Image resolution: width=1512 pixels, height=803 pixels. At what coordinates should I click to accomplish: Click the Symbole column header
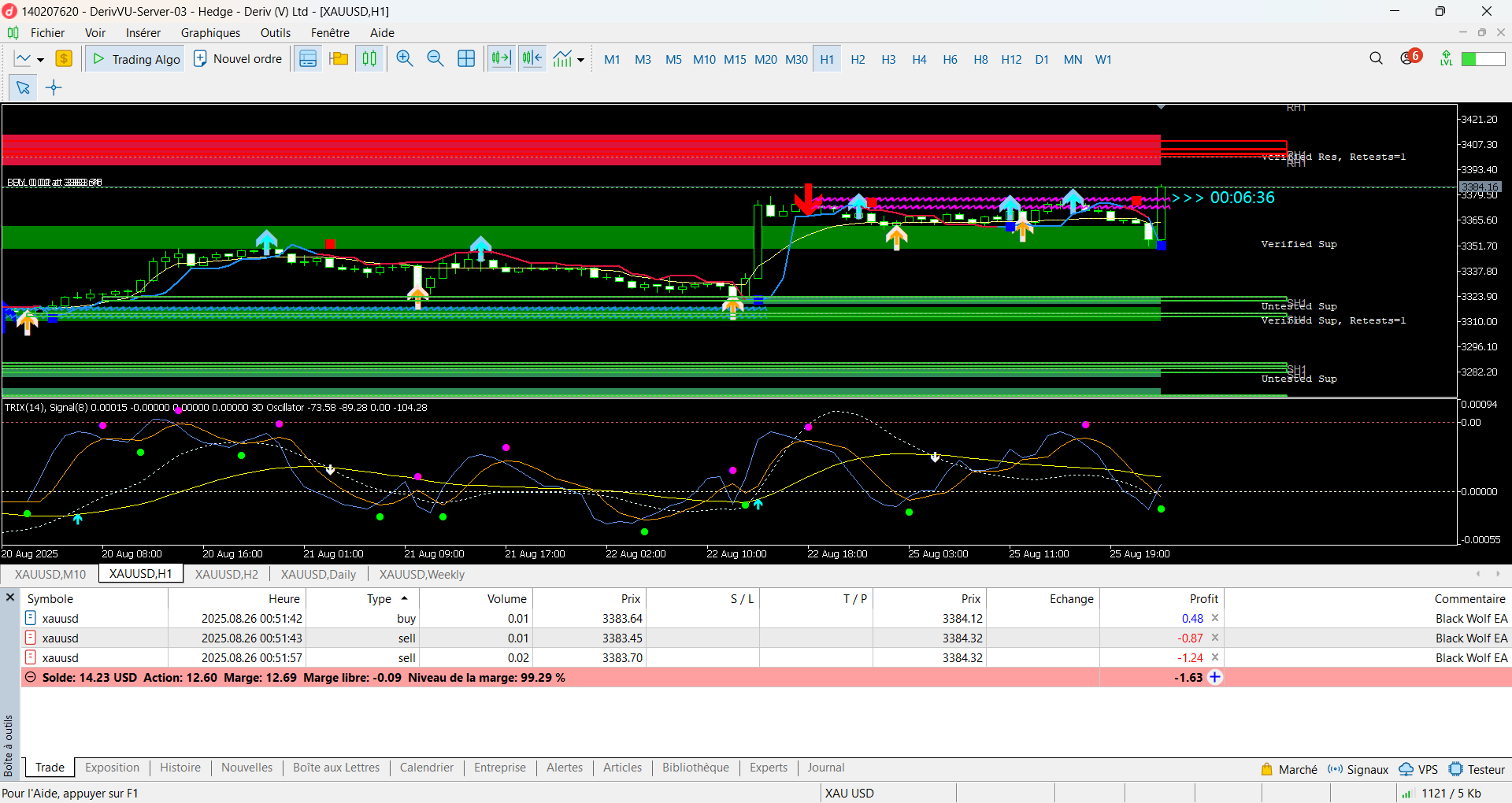tap(94, 599)
